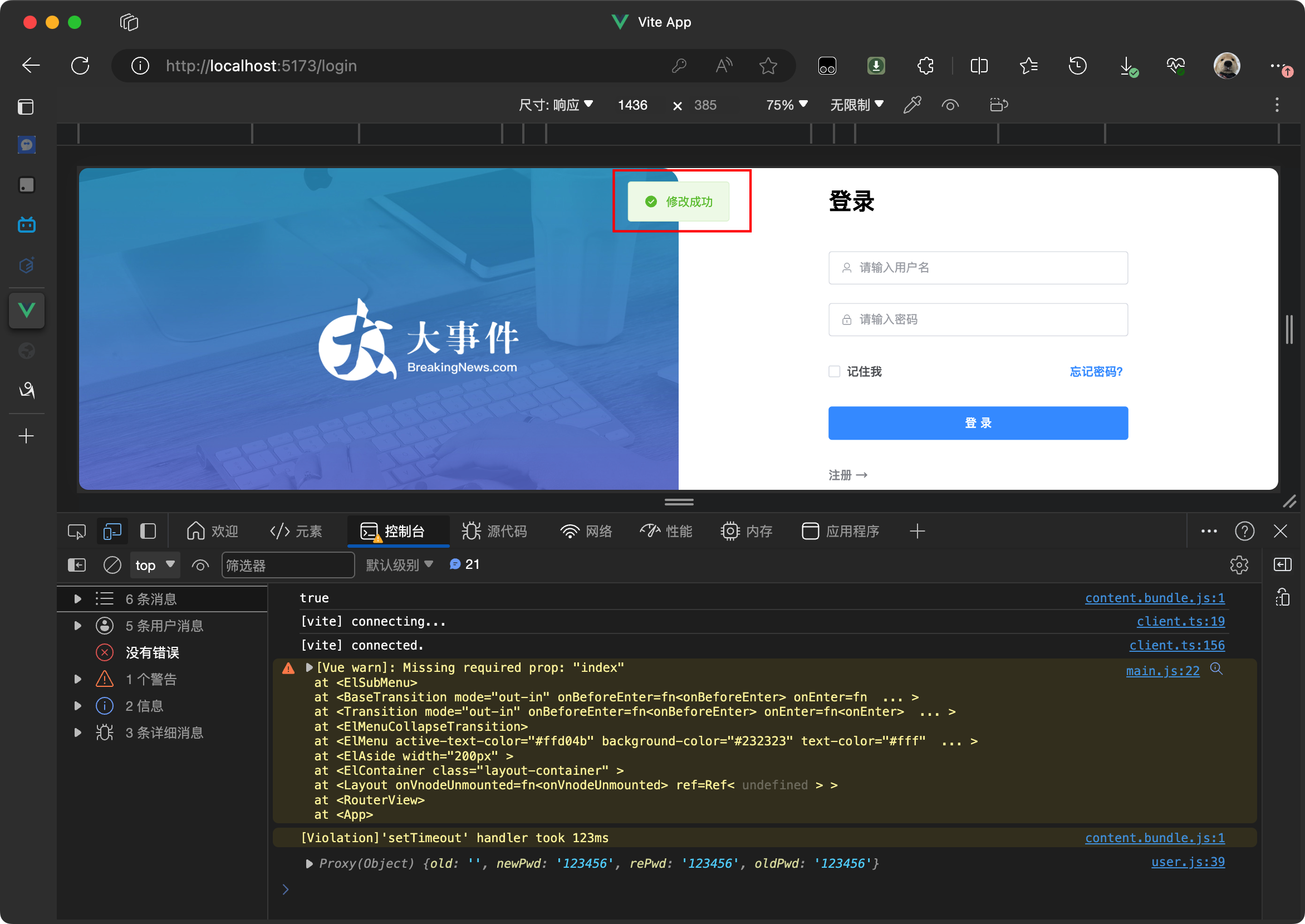
Task: Pick a color with the eyedropper tool
Action: click(912, 104)
